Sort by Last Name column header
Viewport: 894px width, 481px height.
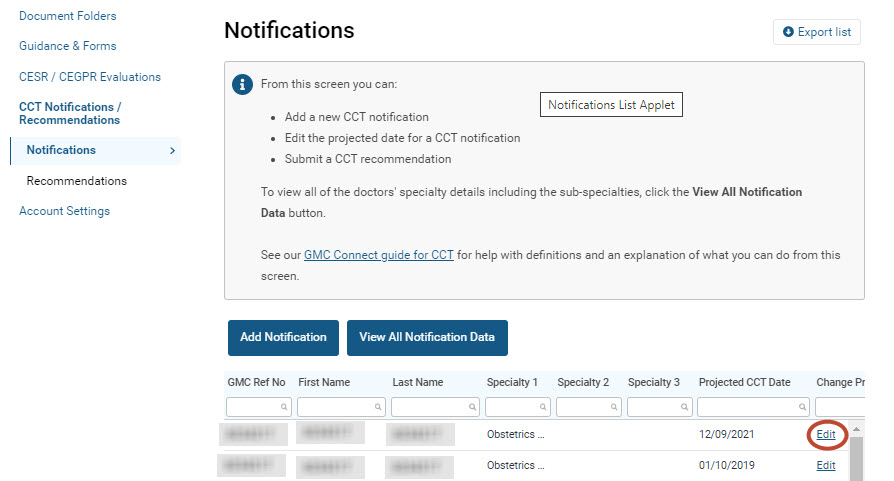pyautogui.click(x=417, y=382)
